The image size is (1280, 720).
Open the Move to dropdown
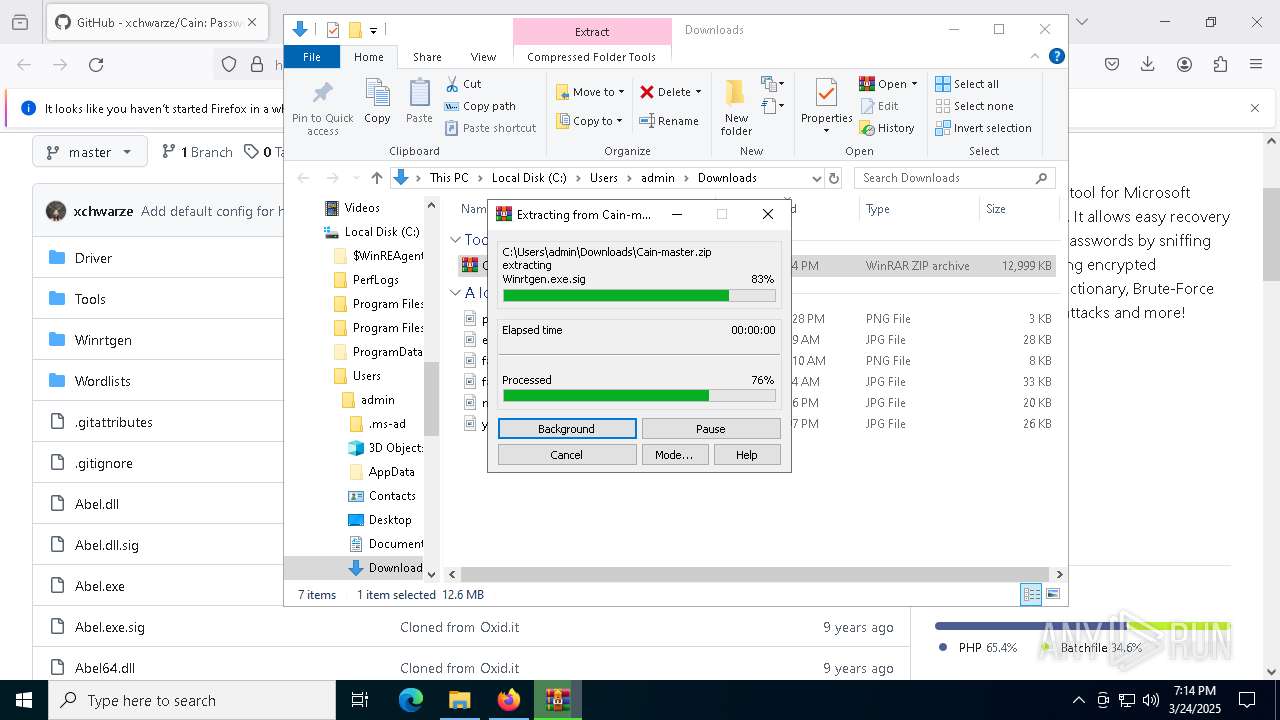590,92
